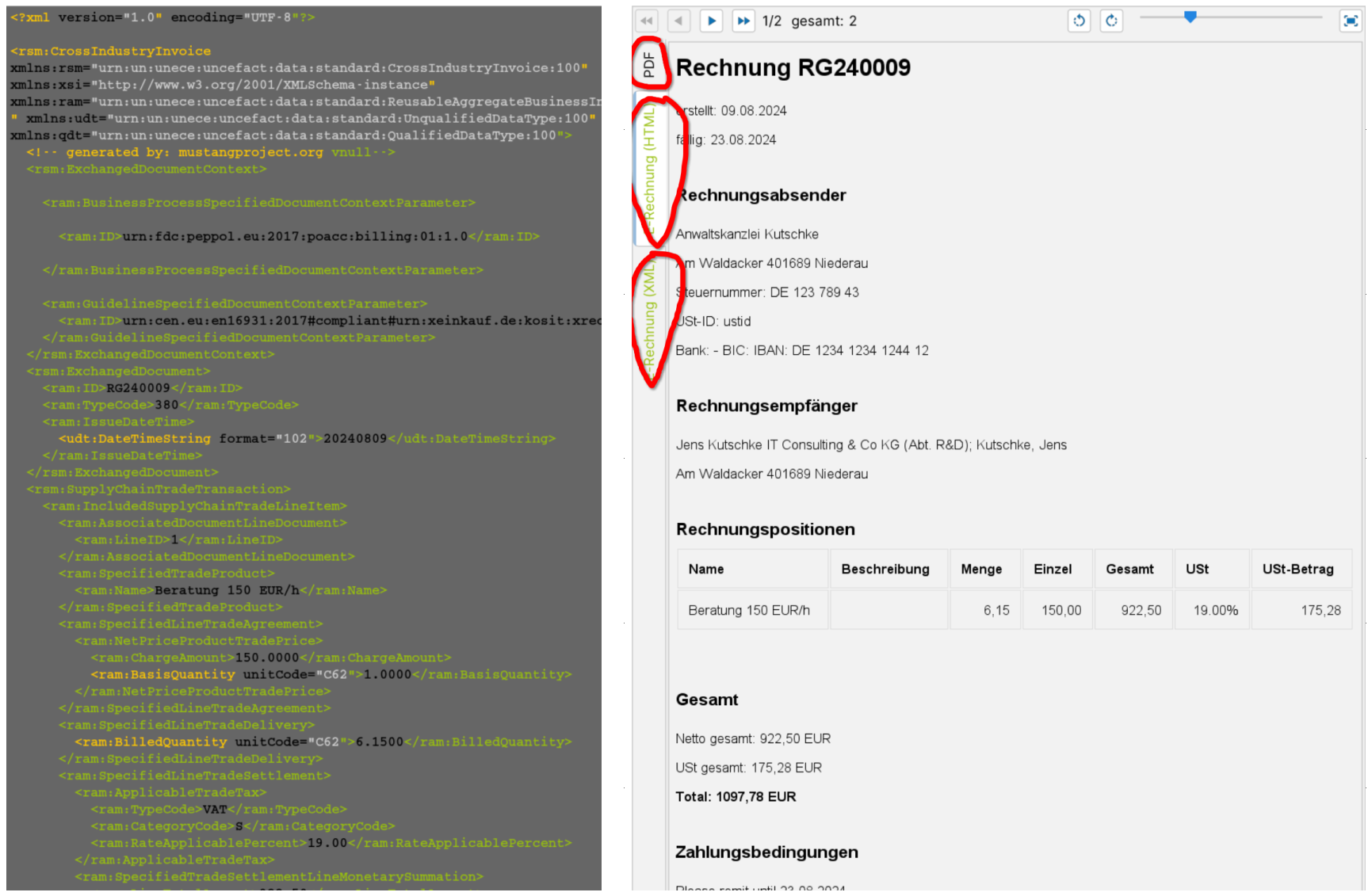Click the zoom slider handle
The image size is (1372, 896).
1190,17
